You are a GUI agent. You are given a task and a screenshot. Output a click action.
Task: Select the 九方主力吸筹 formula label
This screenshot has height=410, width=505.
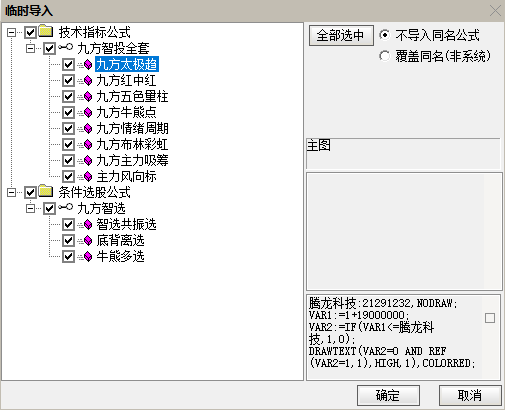coord(132,160)
